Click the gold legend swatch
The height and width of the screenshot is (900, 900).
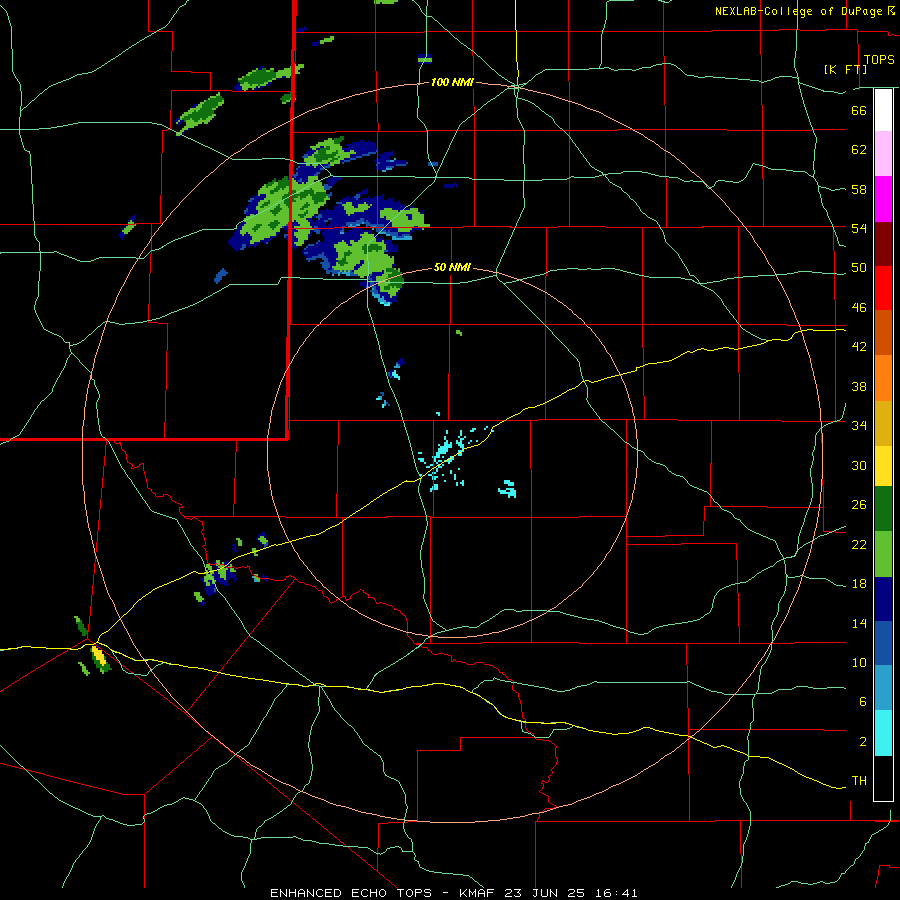click(x=883, y=424)
